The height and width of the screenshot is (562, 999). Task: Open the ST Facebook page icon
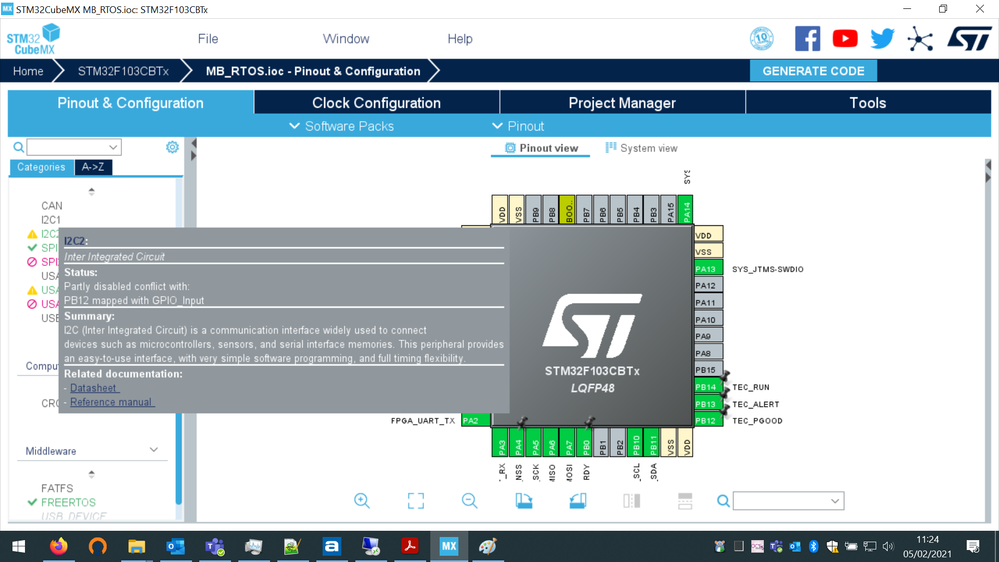807,39
